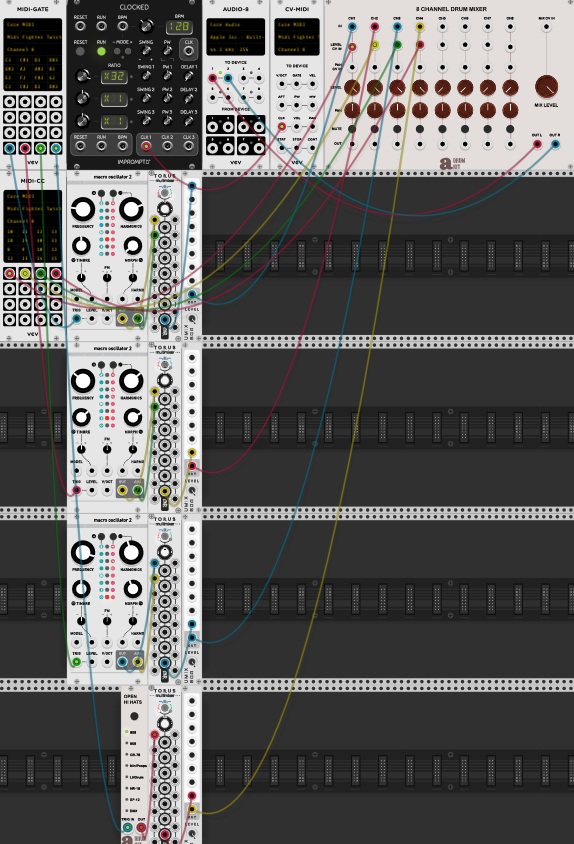
Task: Toggle the RUN button on Clocked
Action: pyautogui.click(x=101, y=51)
